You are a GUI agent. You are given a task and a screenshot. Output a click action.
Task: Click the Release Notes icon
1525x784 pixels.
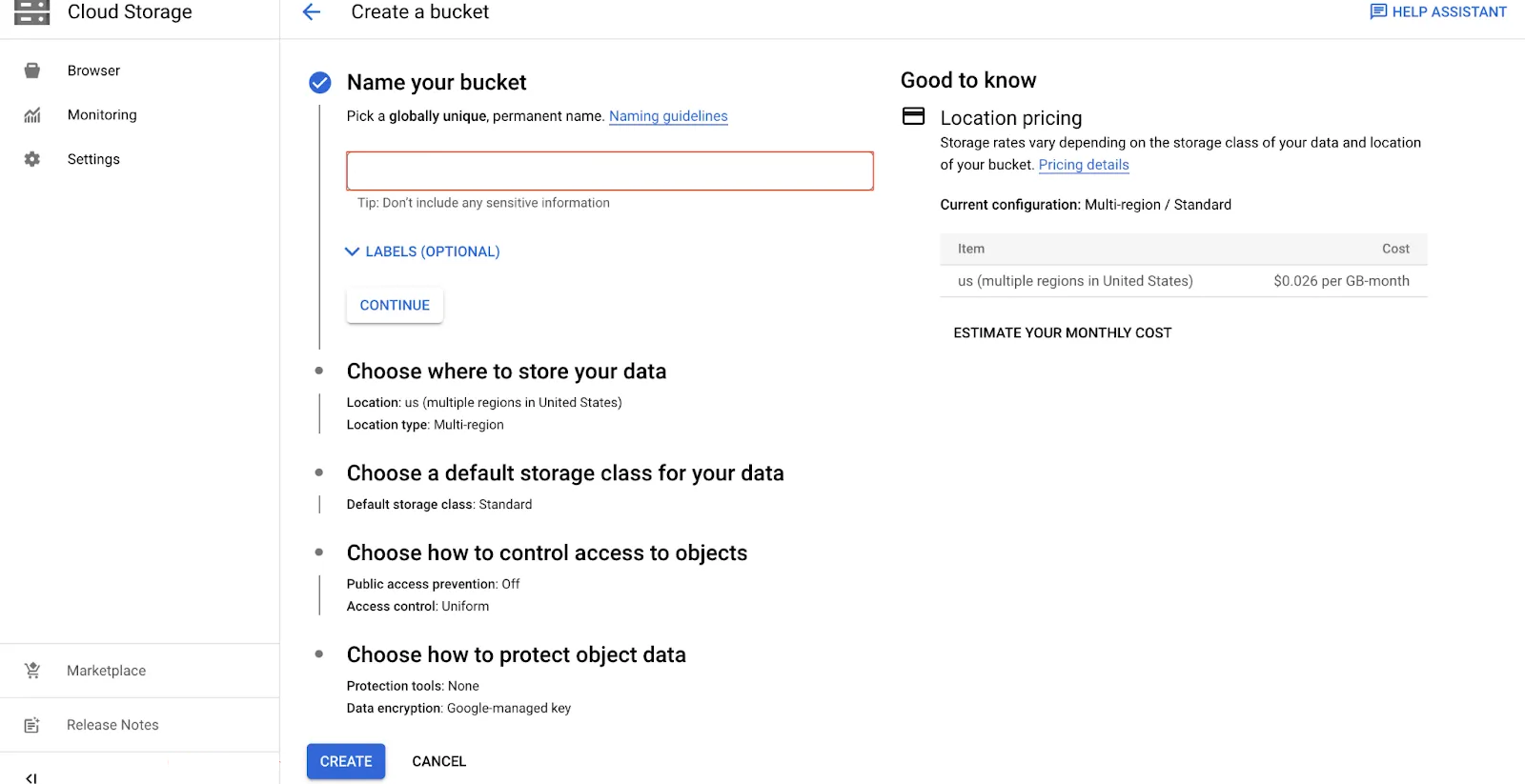tap(32, 725)
